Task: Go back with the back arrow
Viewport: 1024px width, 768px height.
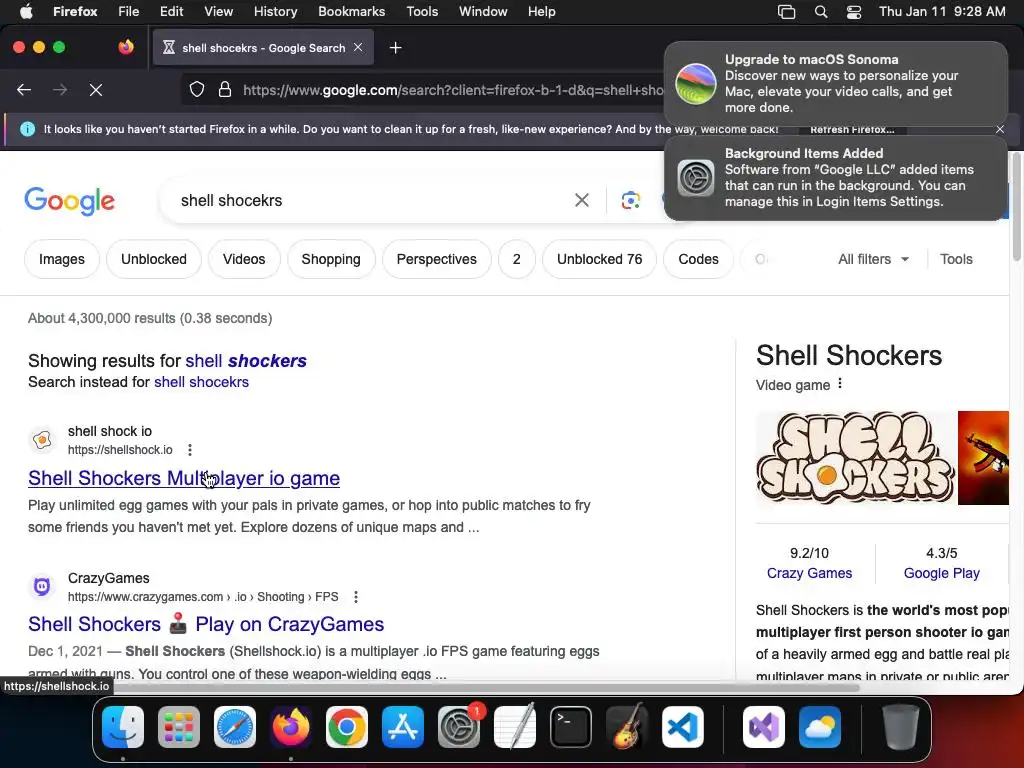Action: (x=24, y=89)
